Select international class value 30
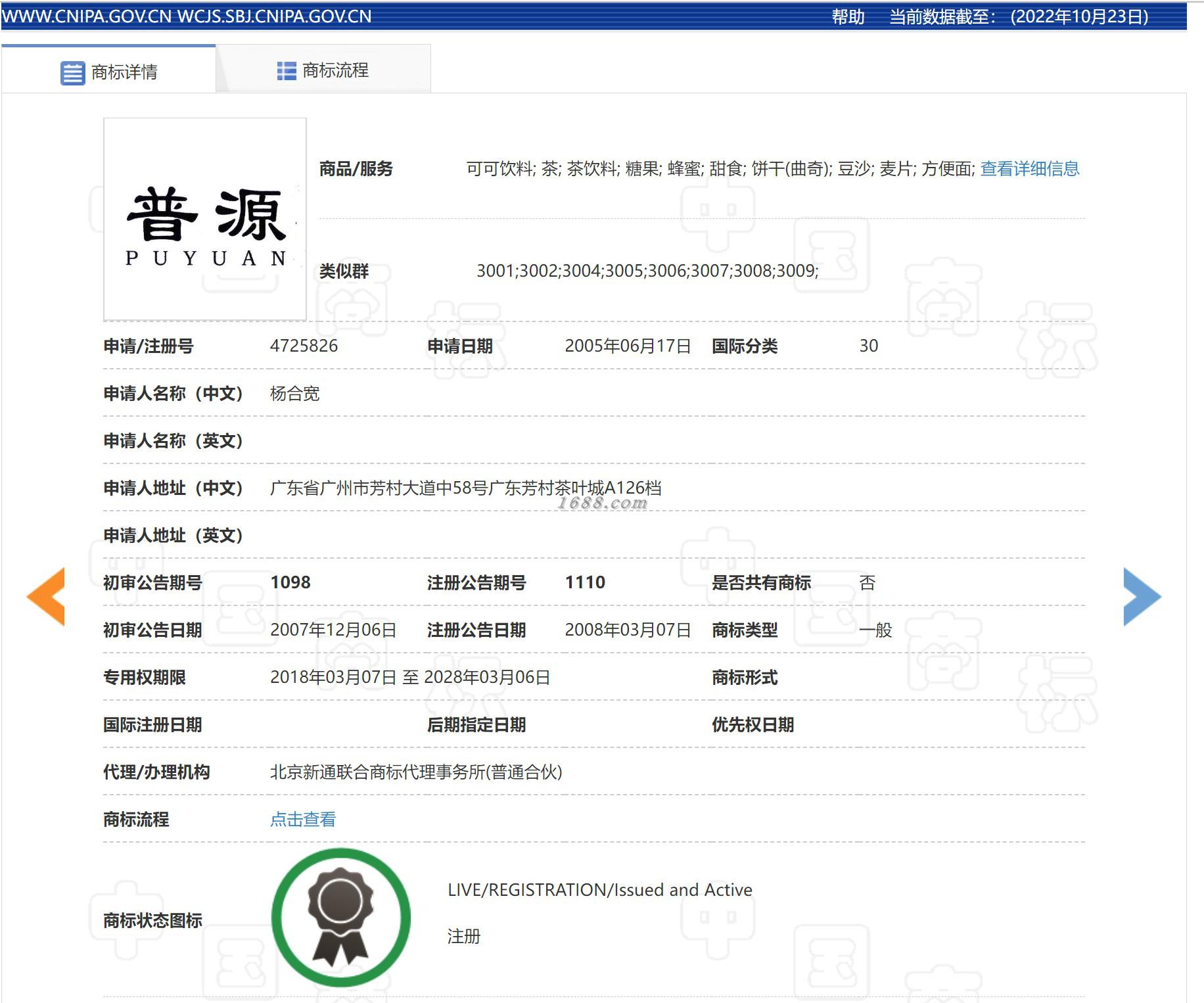Image resolution: width=1204 pixels, height=1003 pixels. pos(869,346)
